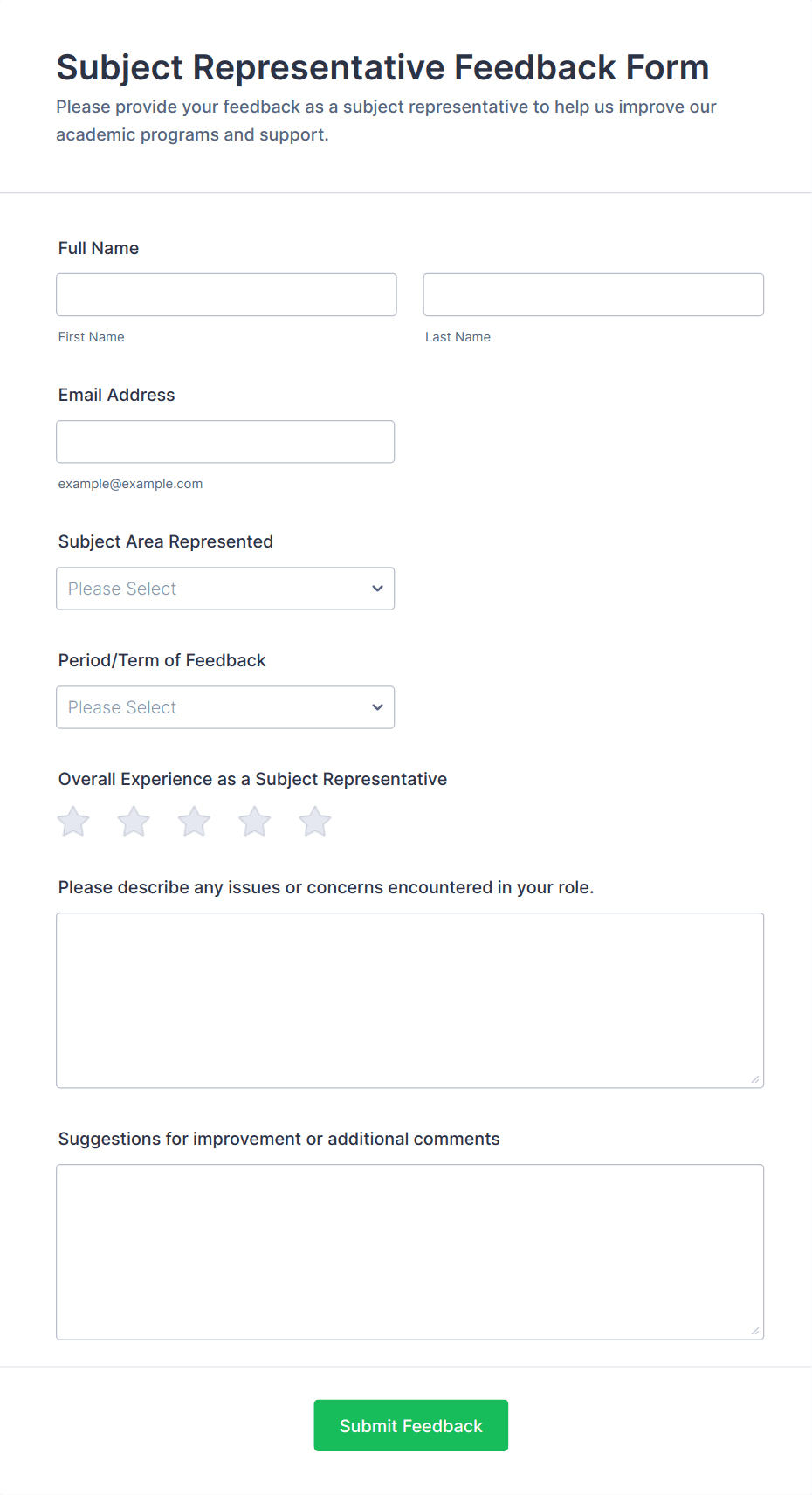This screenshot has height=1495, width=812.
Task: Click the suggestions textarea resize handle
Action: coord(755,1331)
